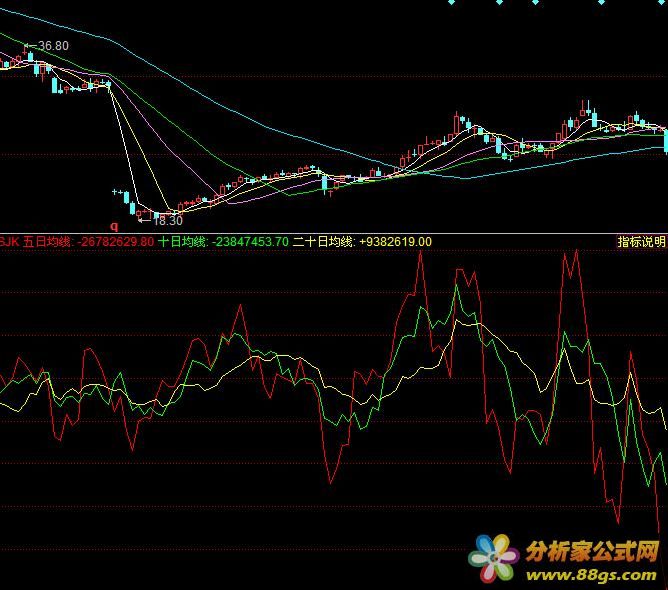Click the red q marker under the candlesticks
The height and width of the screenshot is (590, 668).
pos(114,226)
